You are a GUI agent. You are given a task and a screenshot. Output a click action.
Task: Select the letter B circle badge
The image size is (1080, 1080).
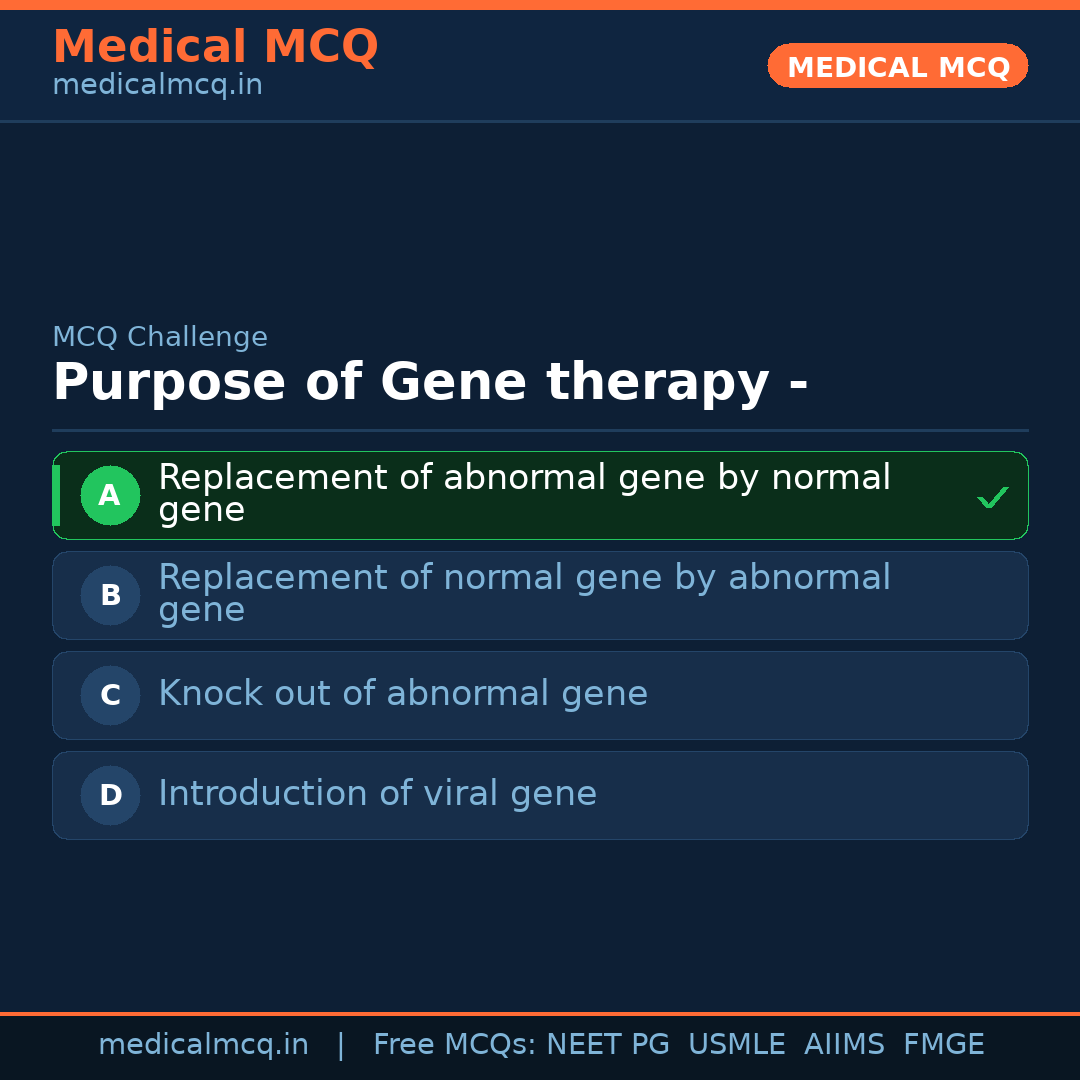tap(110, 595)
